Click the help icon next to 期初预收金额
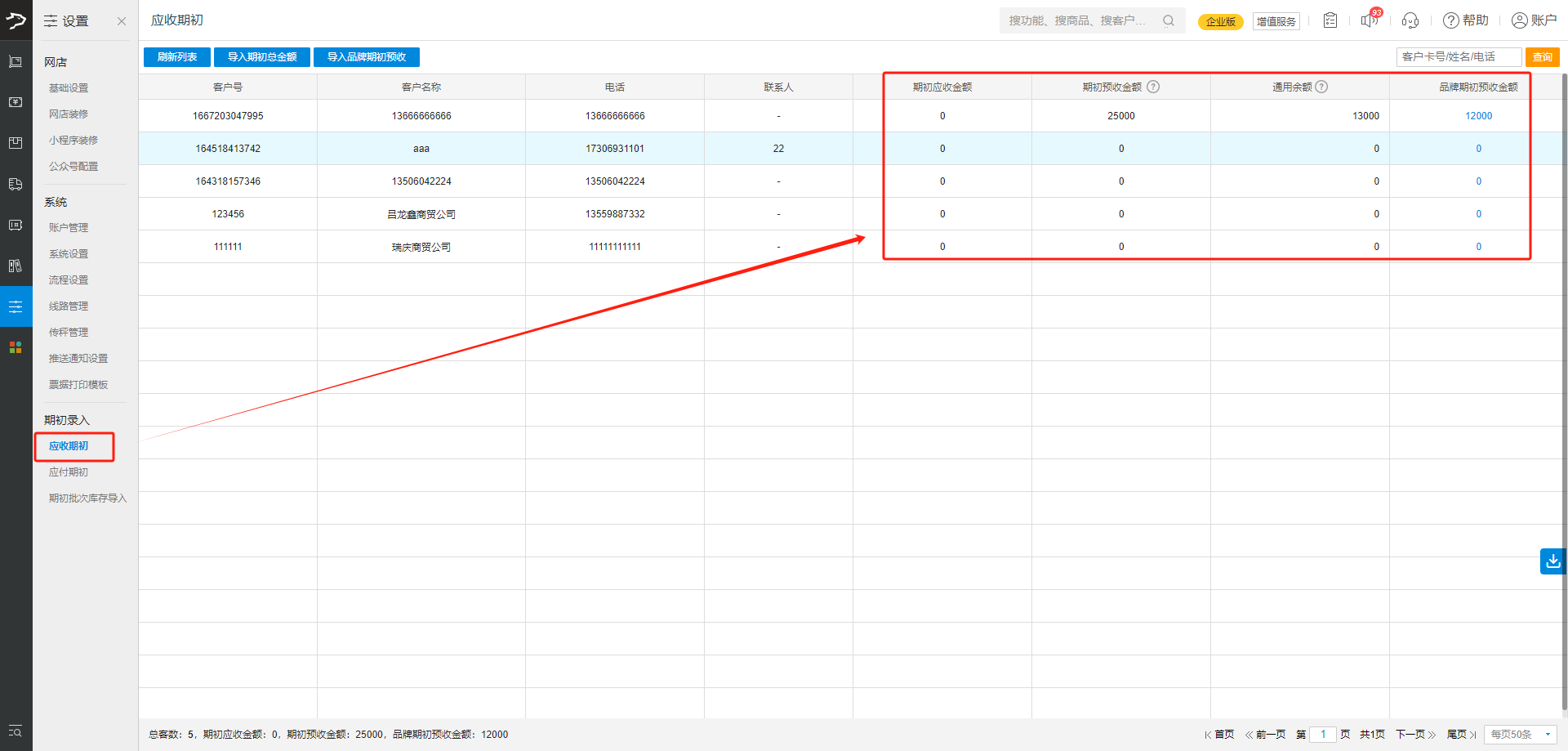 (x=1153, y=87)
